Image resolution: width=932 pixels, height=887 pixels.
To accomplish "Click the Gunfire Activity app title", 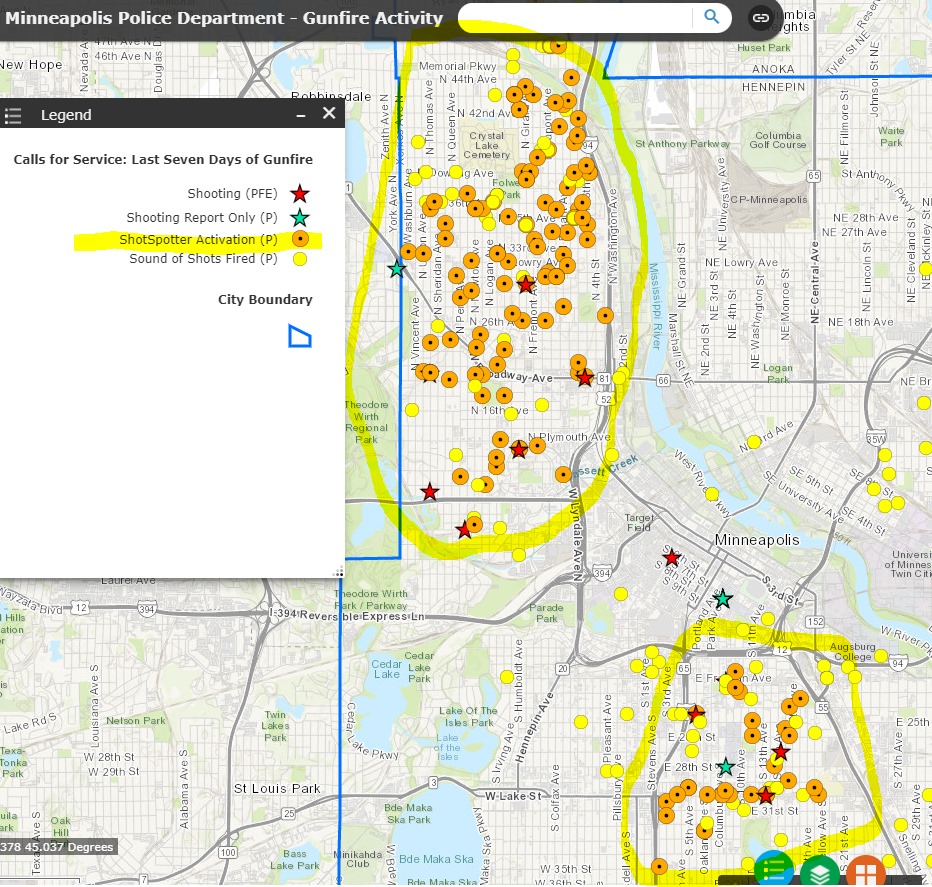I will [x=224, y=18].
